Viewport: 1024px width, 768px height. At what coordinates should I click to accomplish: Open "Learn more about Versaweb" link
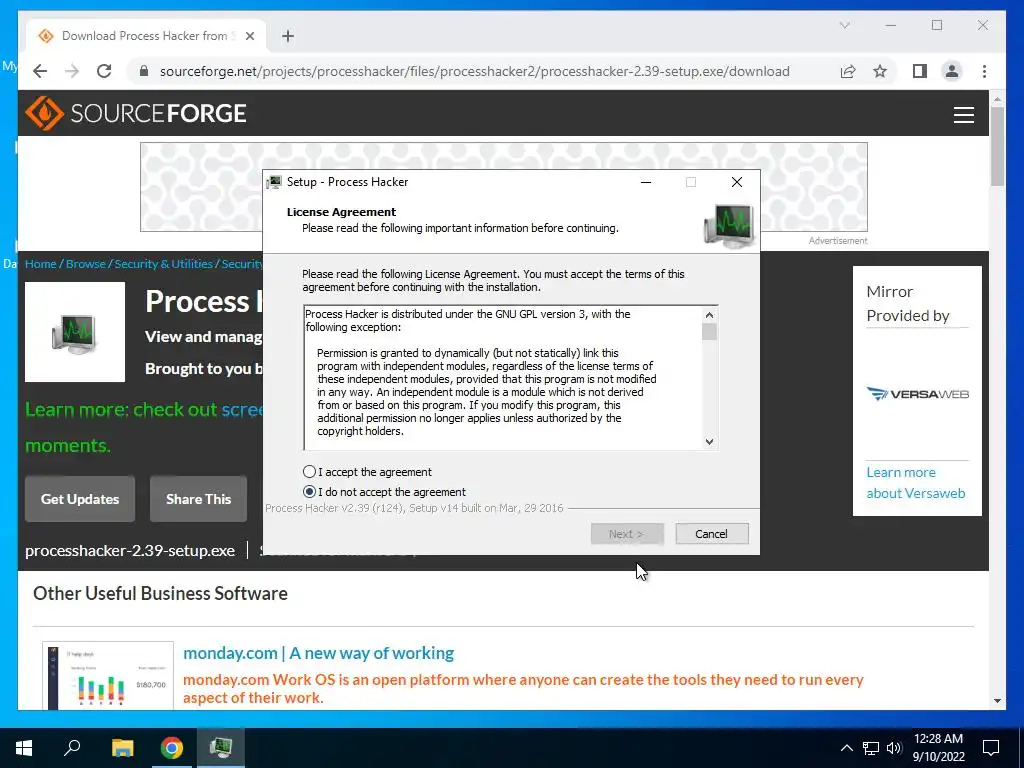[x=916, y=483]
